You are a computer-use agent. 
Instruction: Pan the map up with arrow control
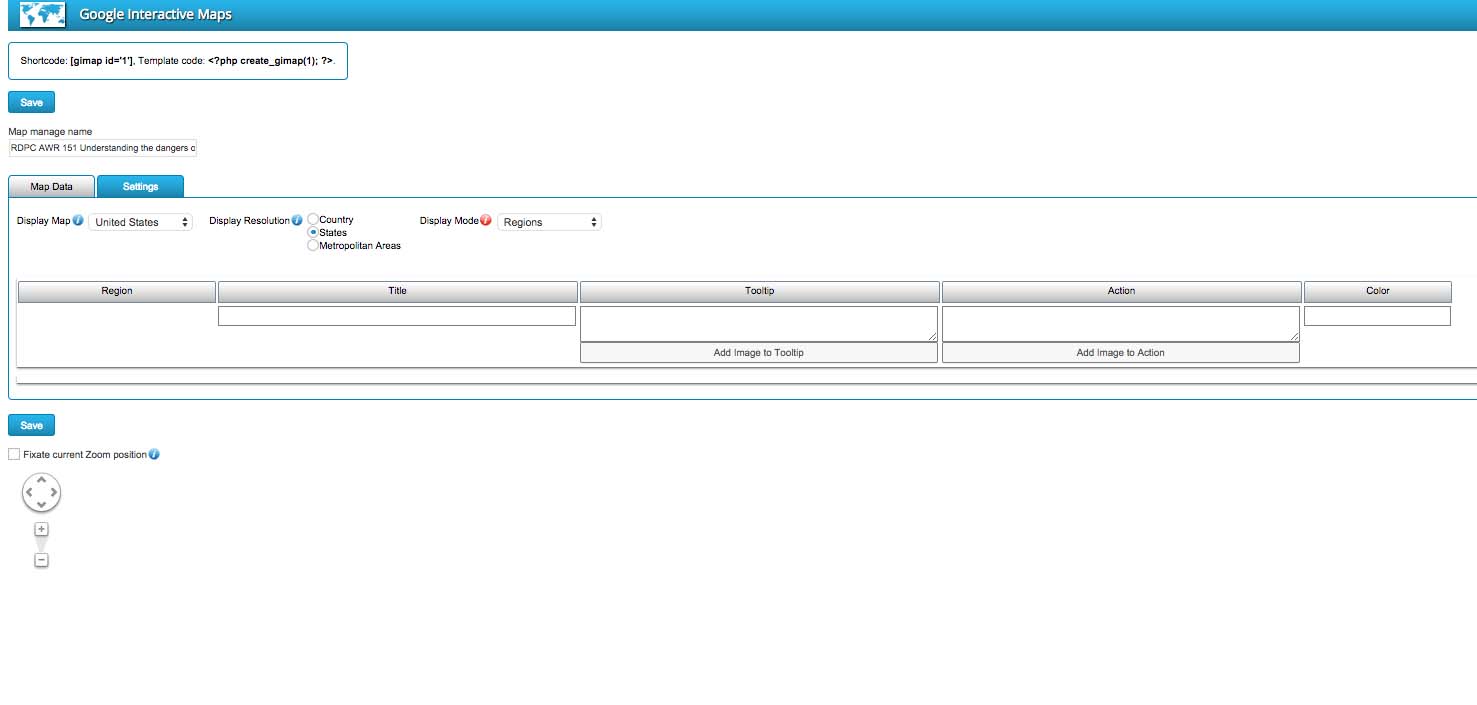[41, 480]
